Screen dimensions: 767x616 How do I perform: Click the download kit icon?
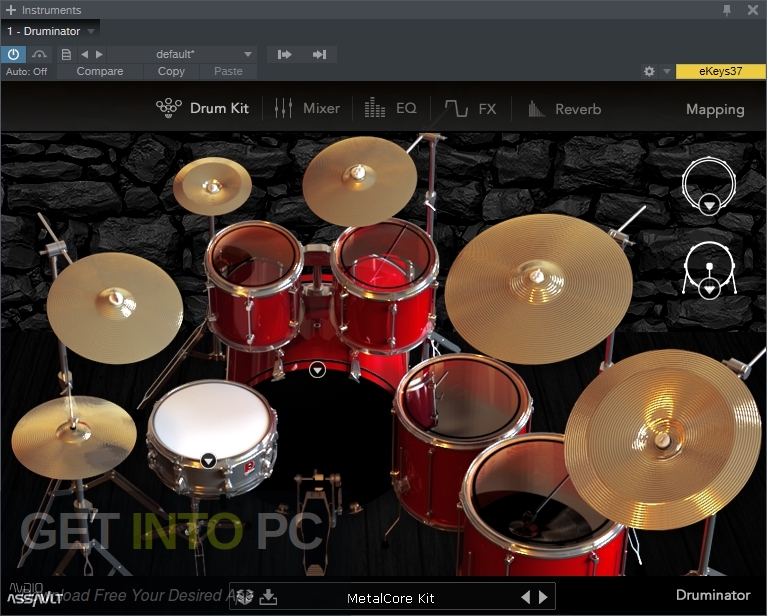point(268,597)
